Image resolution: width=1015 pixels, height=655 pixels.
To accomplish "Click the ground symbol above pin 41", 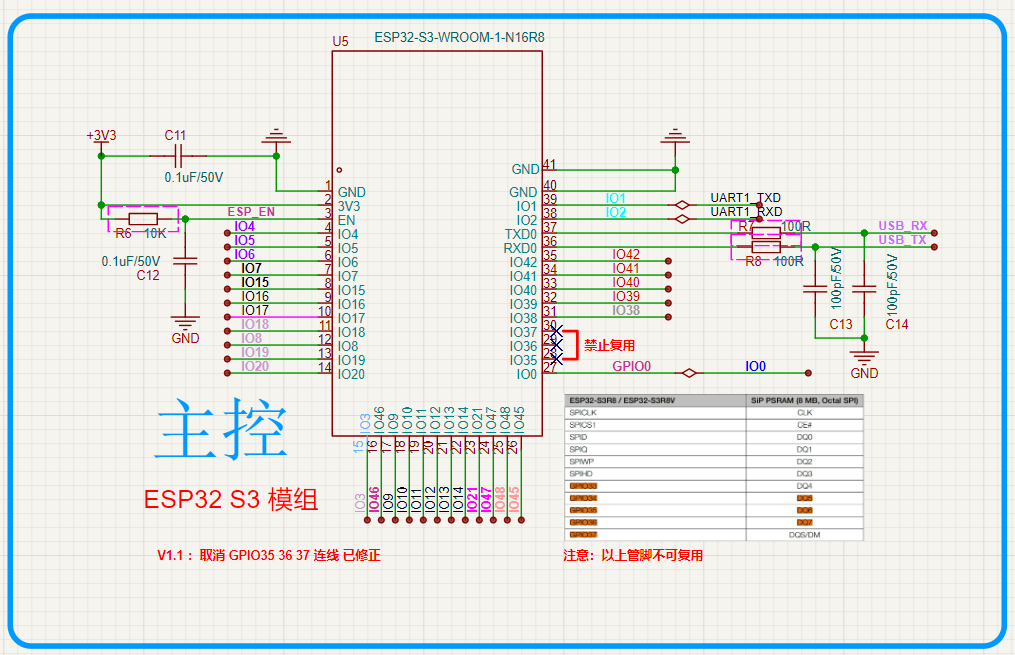I will point(675,137).
